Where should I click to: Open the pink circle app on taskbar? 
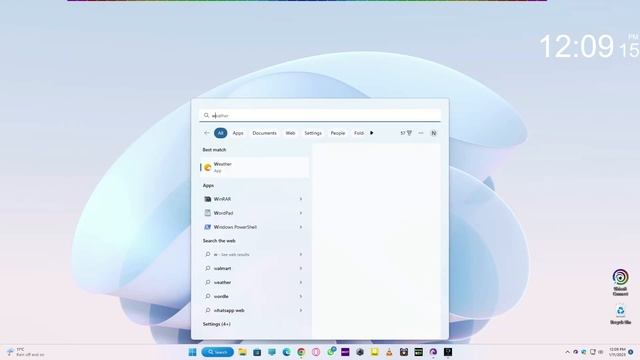316,352
